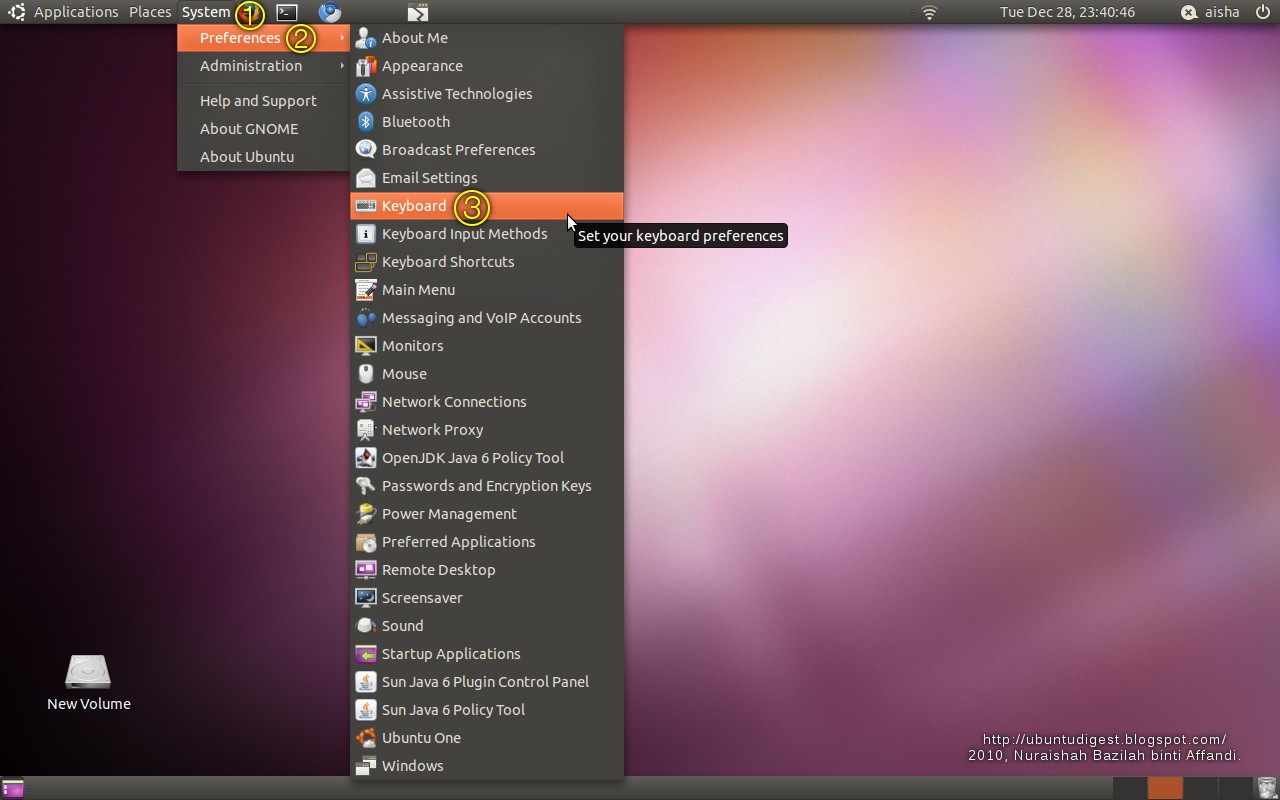
Task: Open the Places menu
Action: (150, 12)
